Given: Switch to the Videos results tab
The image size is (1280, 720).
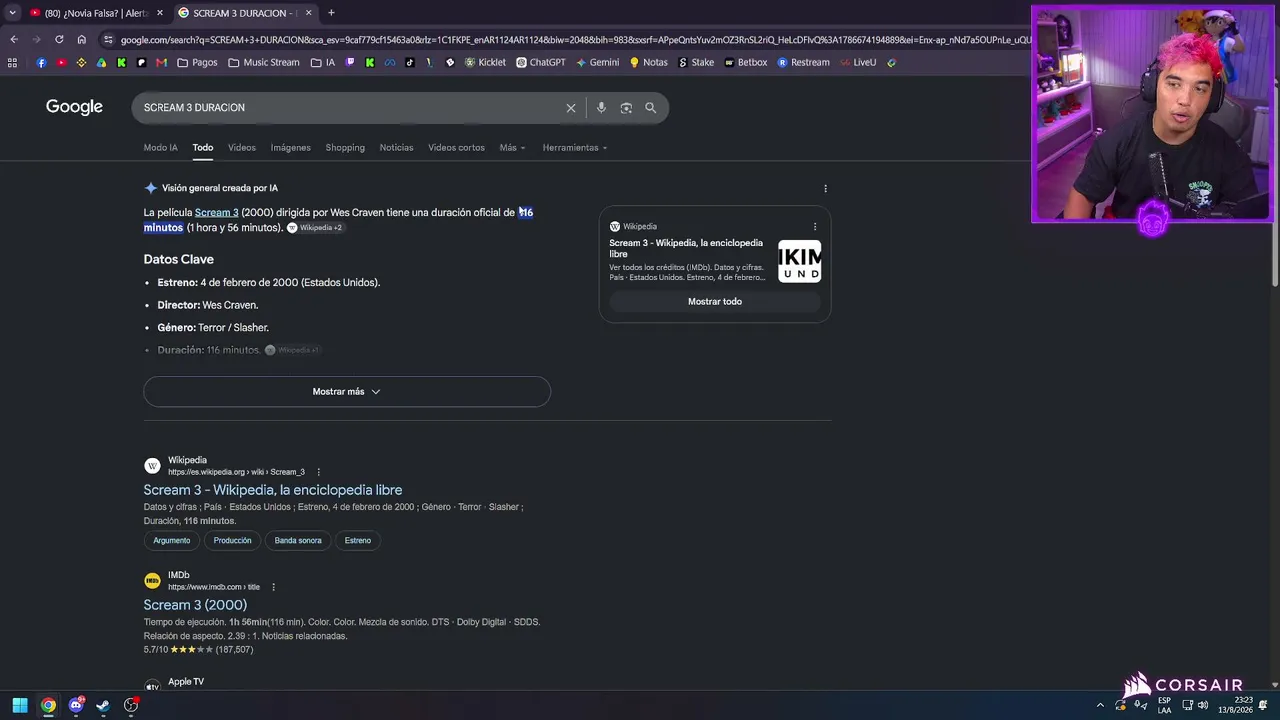Looking at the screenshot, I should (242, 148).
